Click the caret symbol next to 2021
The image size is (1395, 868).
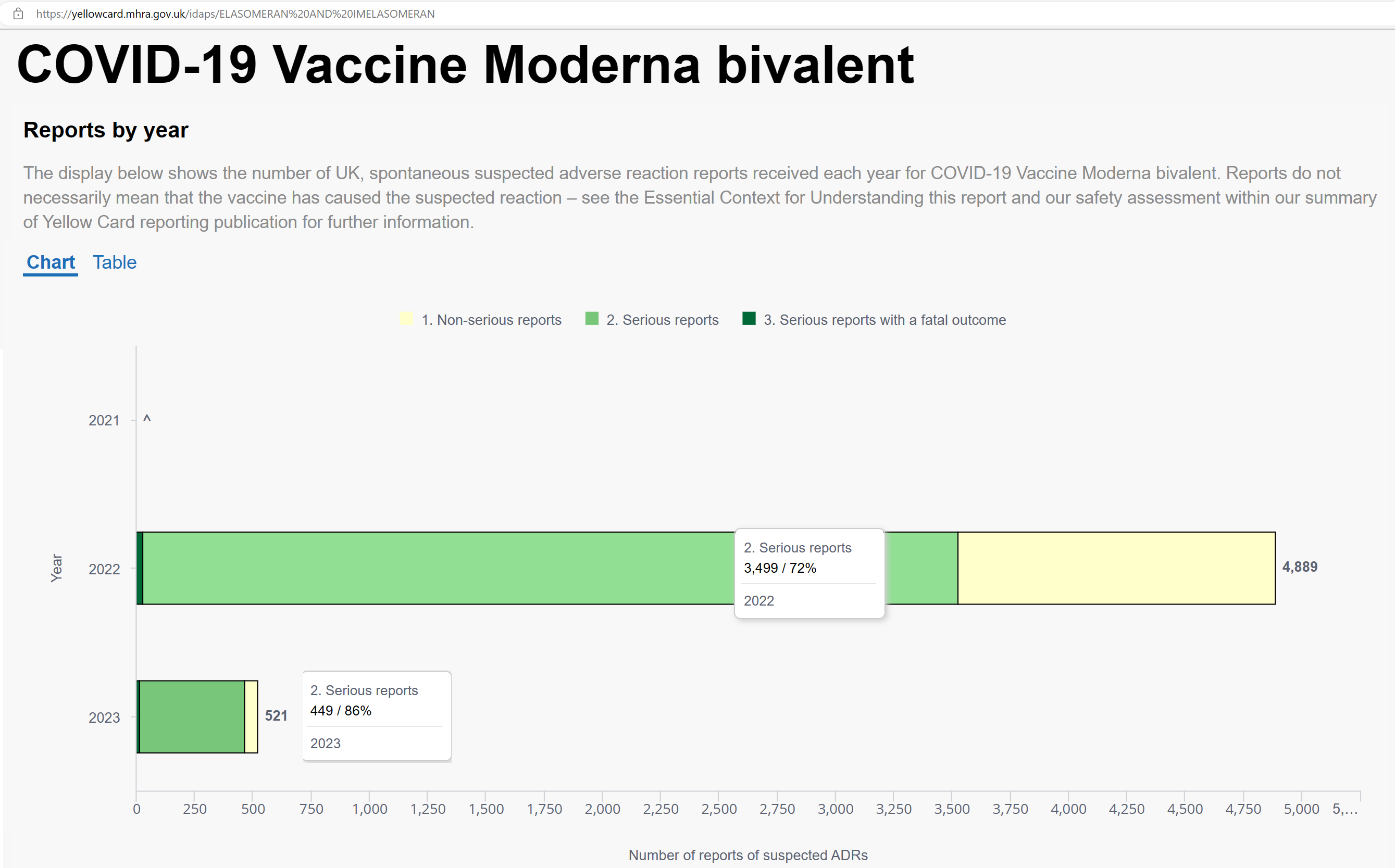(147, 419)
